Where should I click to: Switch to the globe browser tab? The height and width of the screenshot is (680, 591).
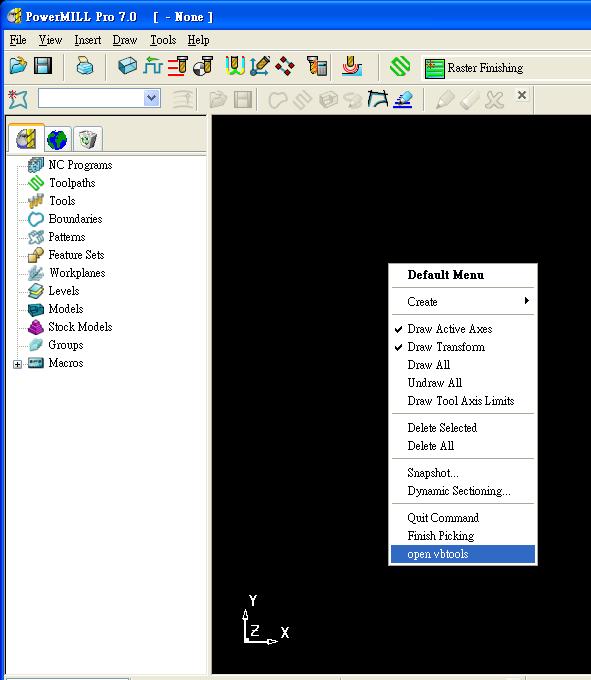57,139
